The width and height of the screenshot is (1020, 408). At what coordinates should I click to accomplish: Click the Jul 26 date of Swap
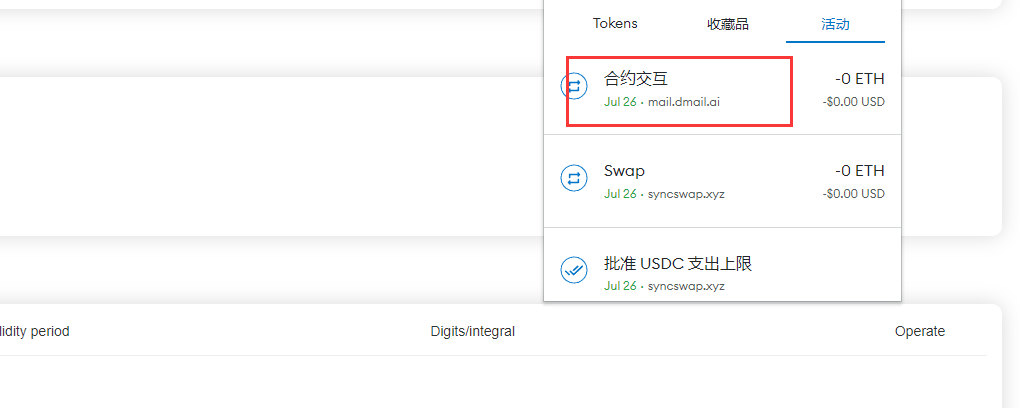pyautogui.click(x=620, y=194)
